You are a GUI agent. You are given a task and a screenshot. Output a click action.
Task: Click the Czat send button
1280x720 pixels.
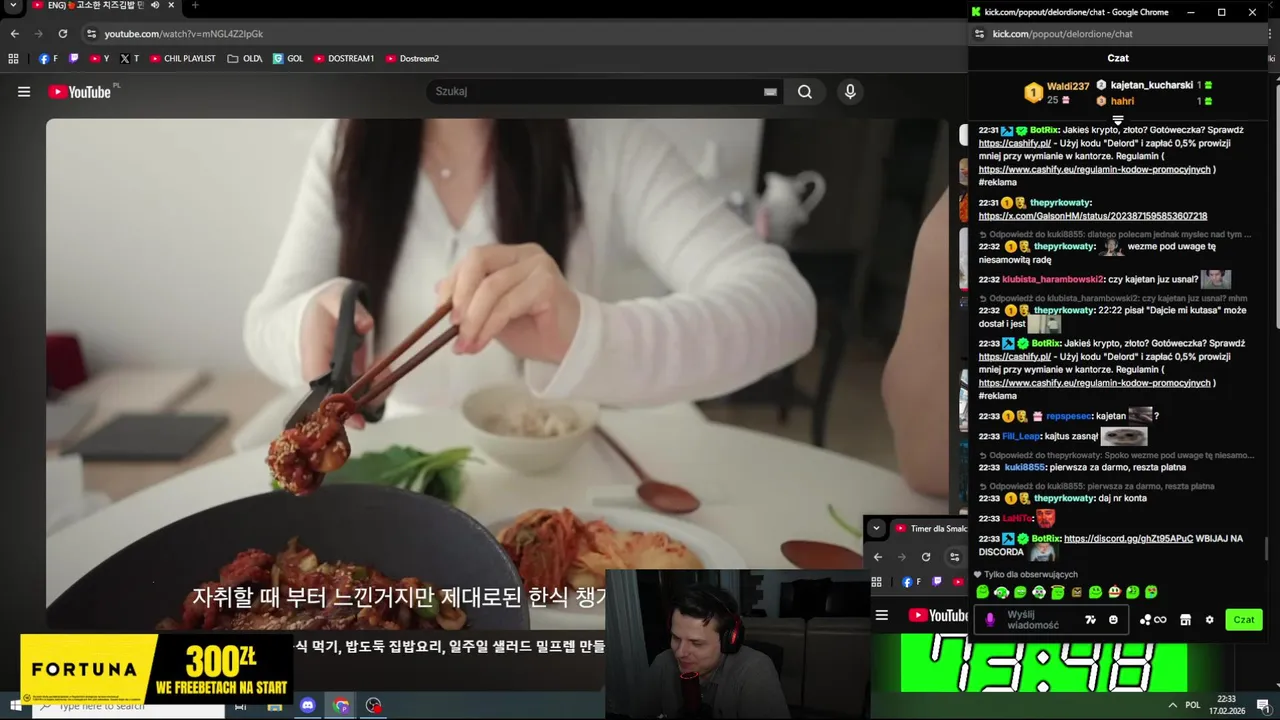1244,620
